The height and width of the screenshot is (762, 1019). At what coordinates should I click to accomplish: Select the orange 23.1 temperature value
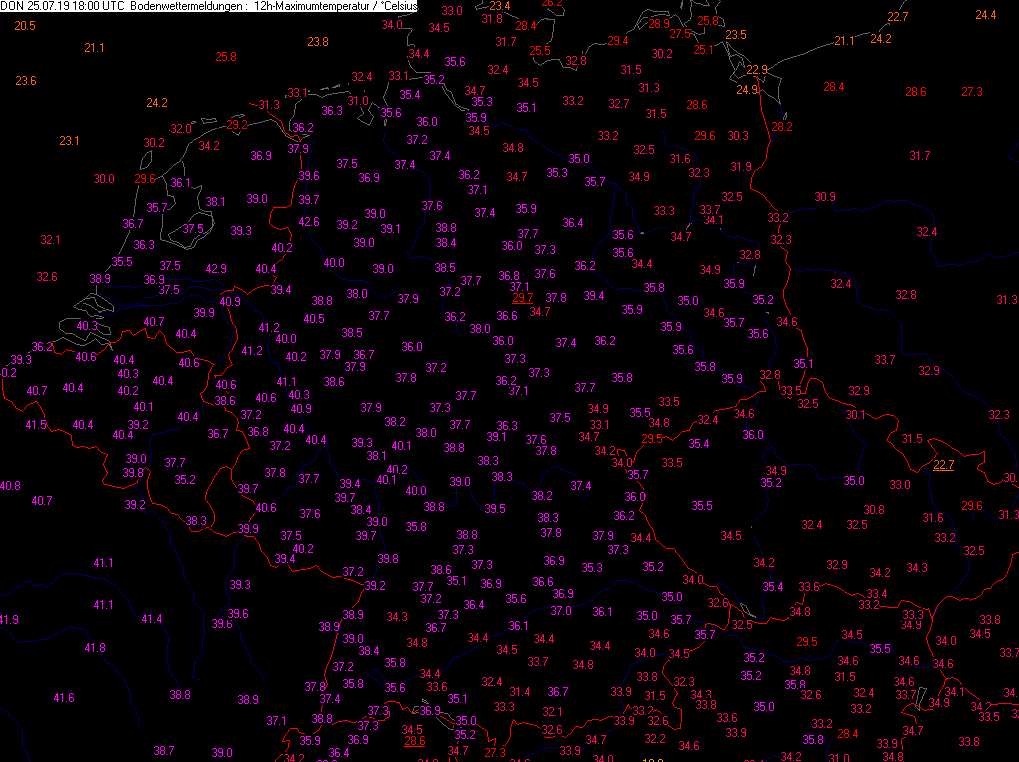coord(69,141)
